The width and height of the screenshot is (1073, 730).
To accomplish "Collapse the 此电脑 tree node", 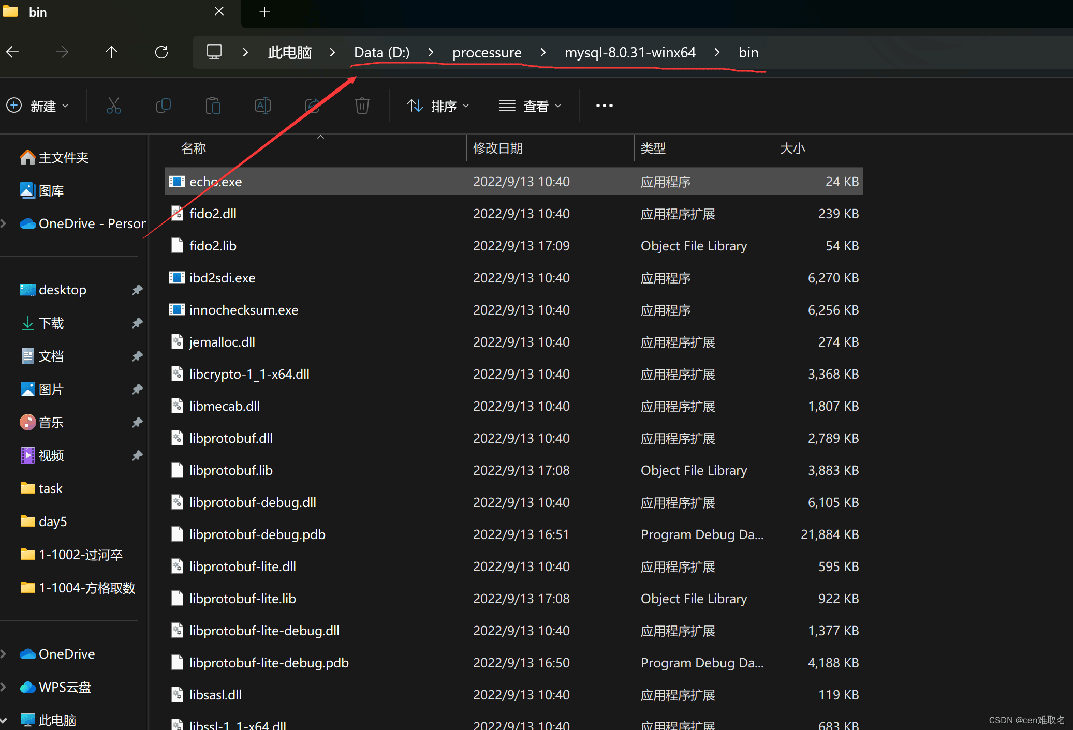I will (x=4, y=720).
